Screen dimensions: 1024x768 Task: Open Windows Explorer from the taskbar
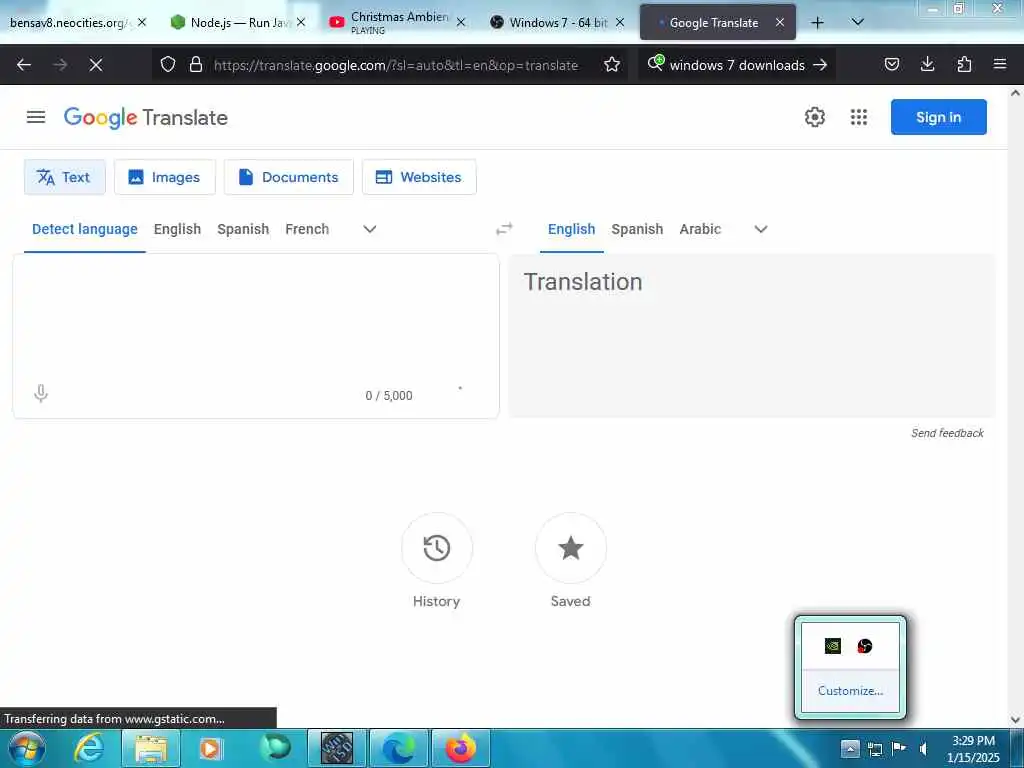pyautogui.click(x=151, y=748)
